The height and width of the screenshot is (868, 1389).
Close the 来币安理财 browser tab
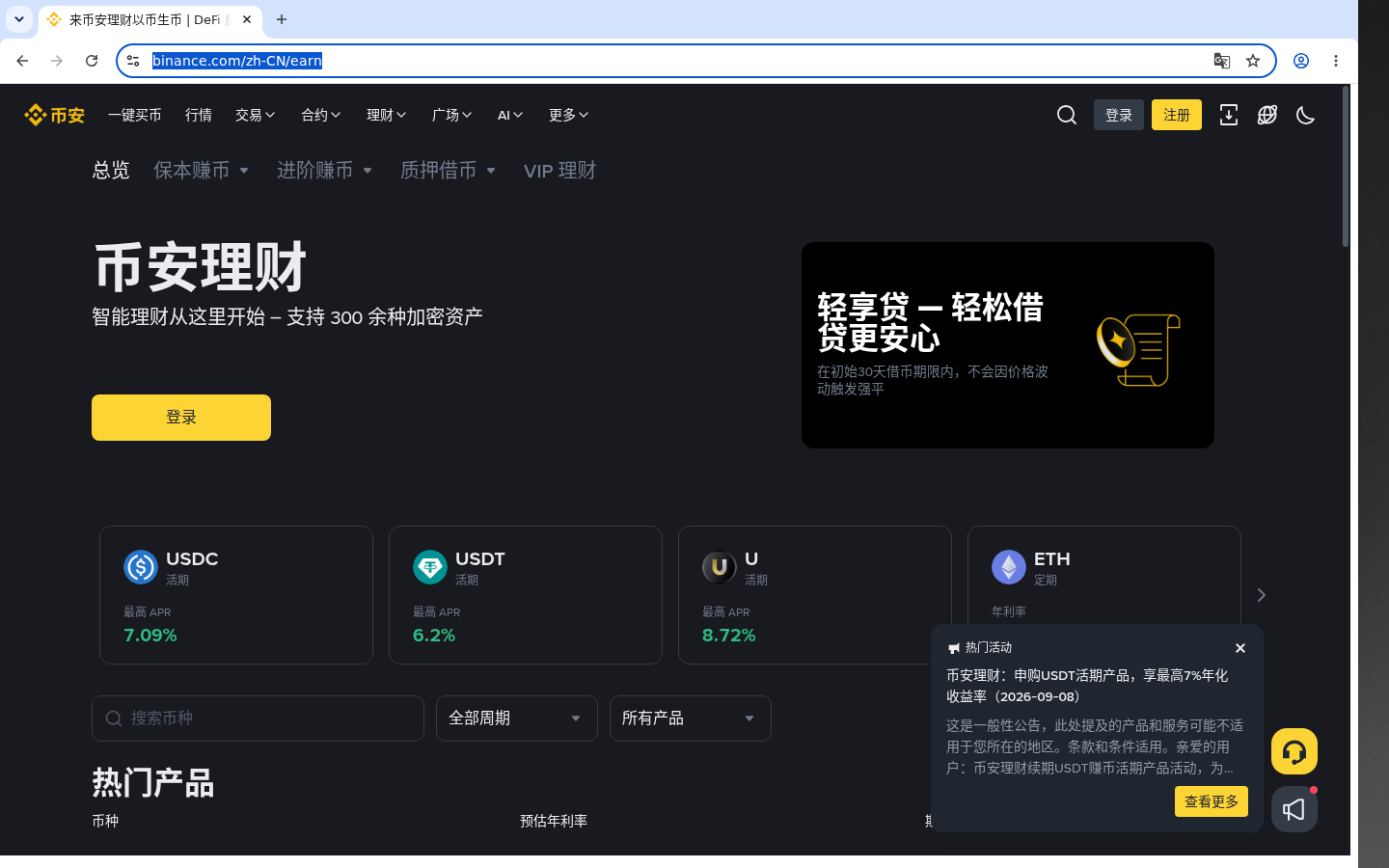click(247, 19)
